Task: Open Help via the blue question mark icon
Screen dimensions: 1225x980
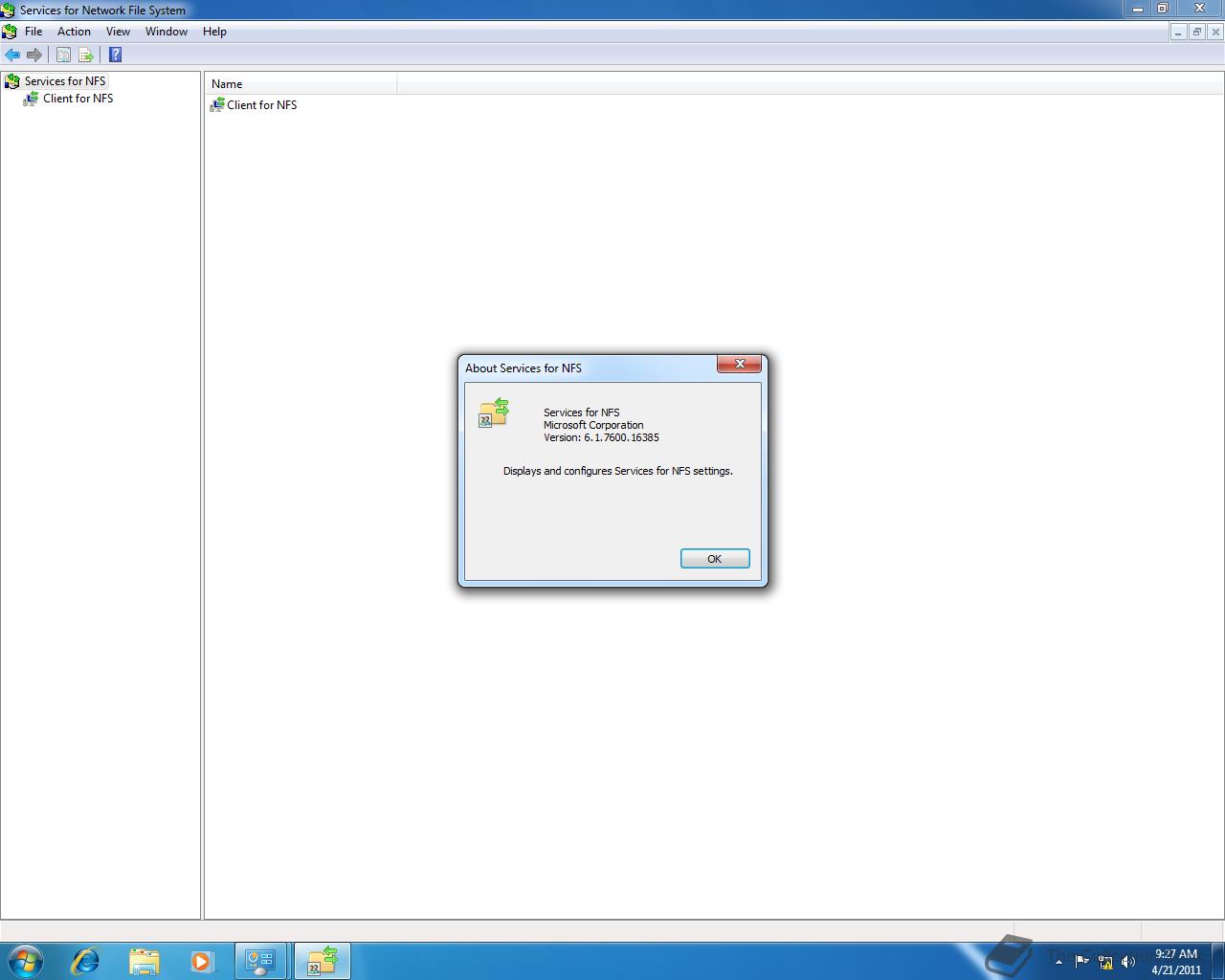Action: coord(116,56)
